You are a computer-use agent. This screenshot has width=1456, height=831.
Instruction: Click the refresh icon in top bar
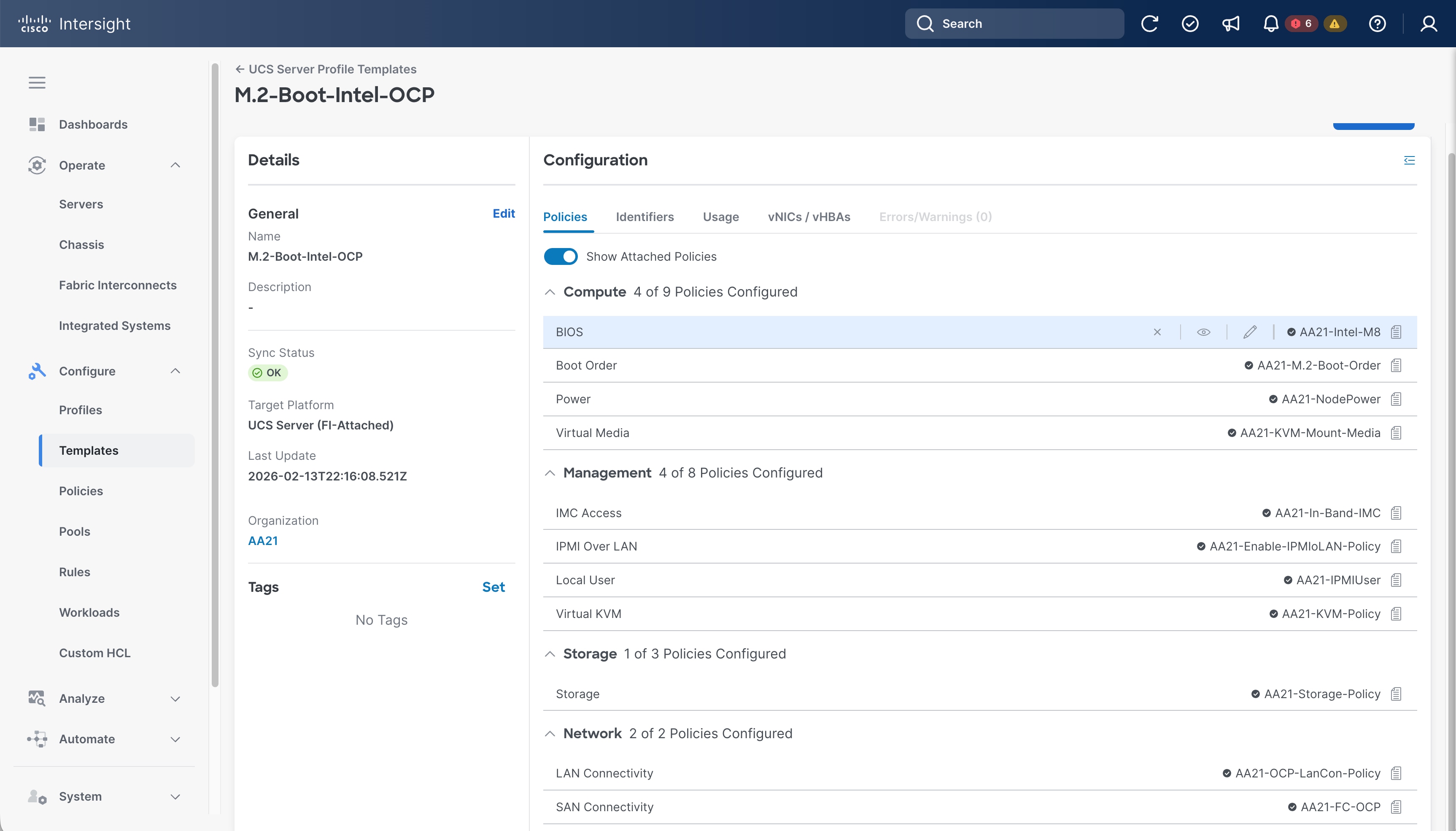1149,23
